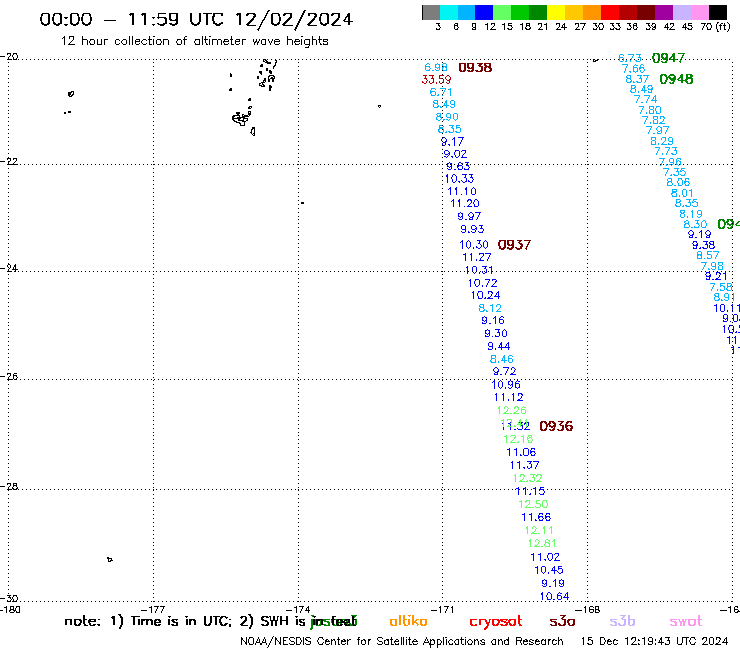
Task: Click the 15 Dec timestamp text
Action: tap(654, 641)
